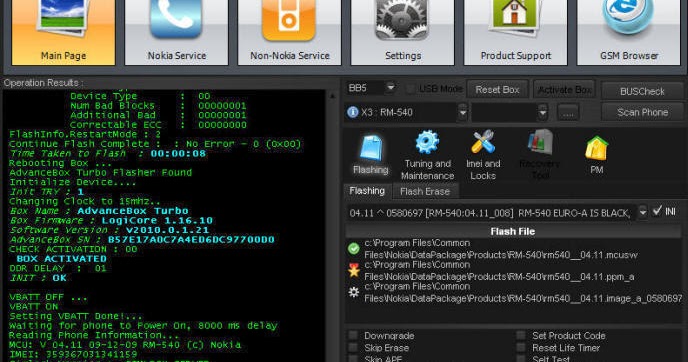Open the Settings gear section
688x362 pixels.
pos(403,32)
